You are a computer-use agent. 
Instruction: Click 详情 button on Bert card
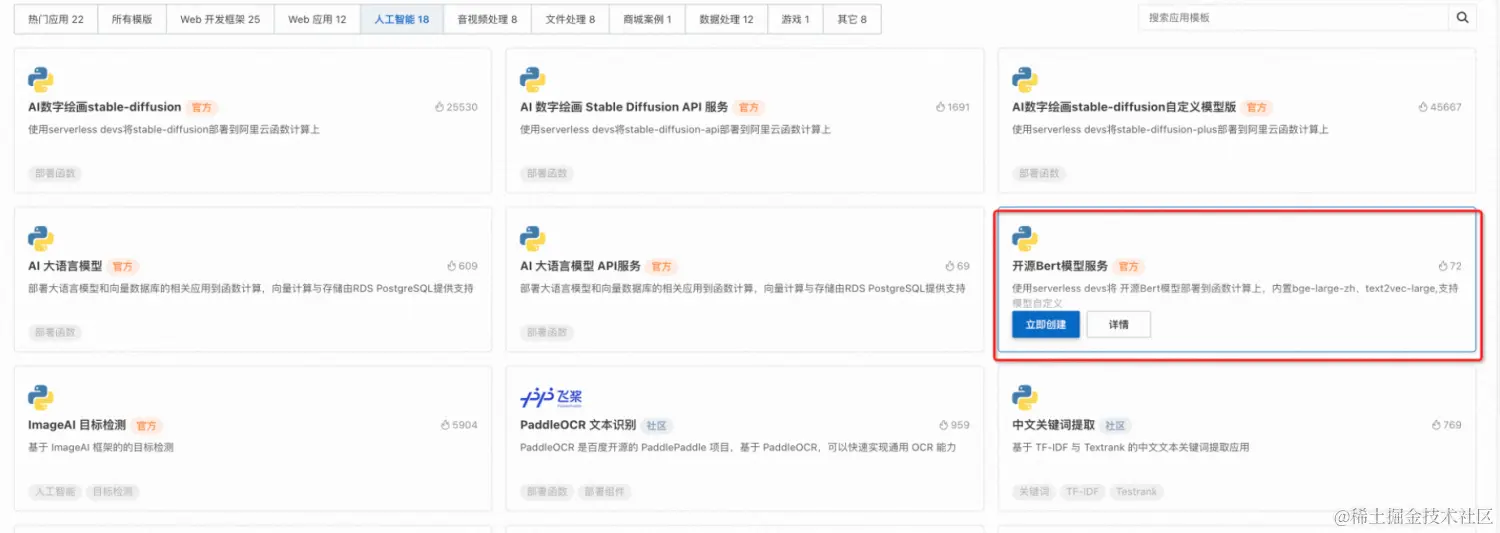click(x=1119, y=324)
